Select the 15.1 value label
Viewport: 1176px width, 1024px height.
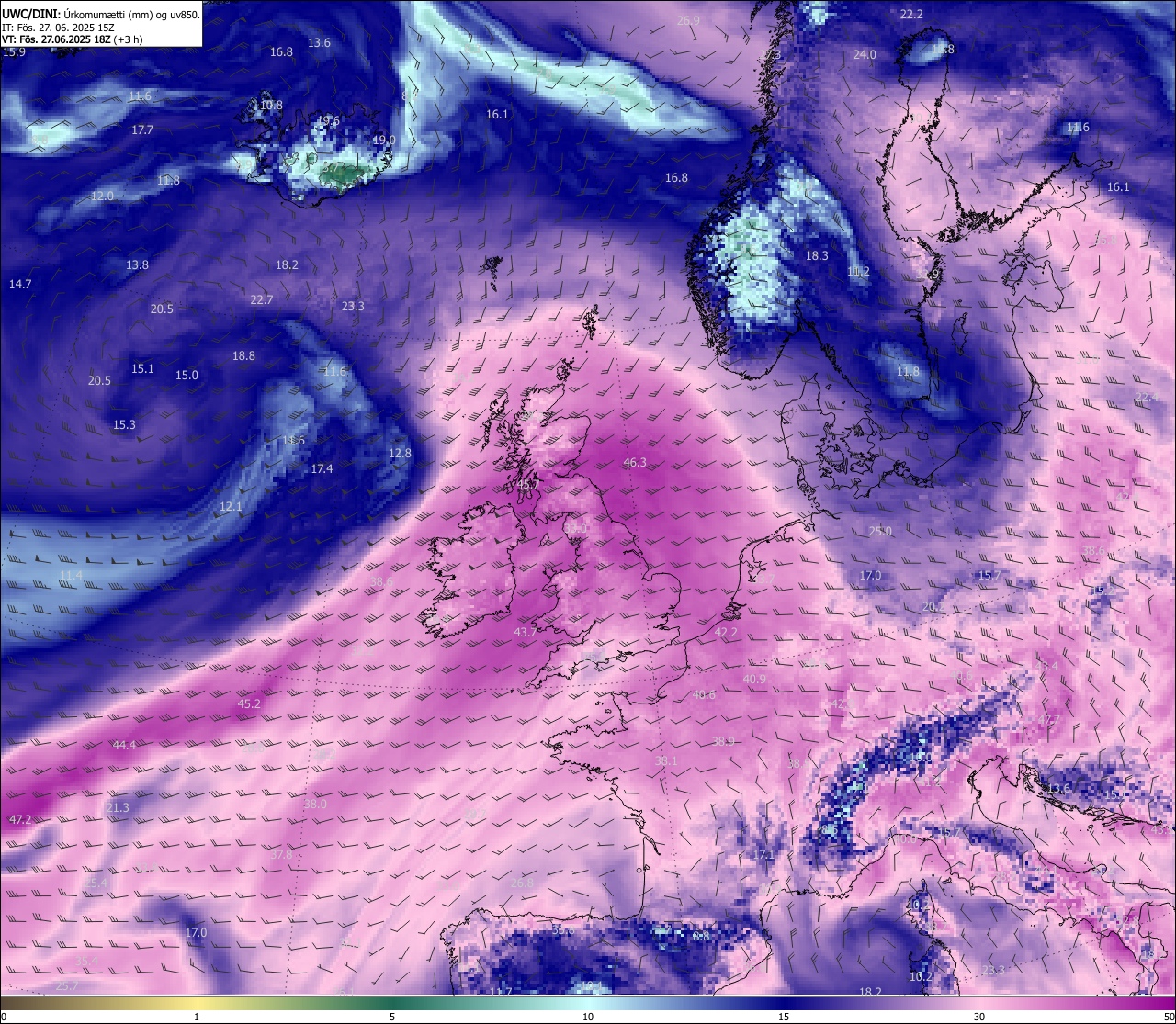(142, 369)
